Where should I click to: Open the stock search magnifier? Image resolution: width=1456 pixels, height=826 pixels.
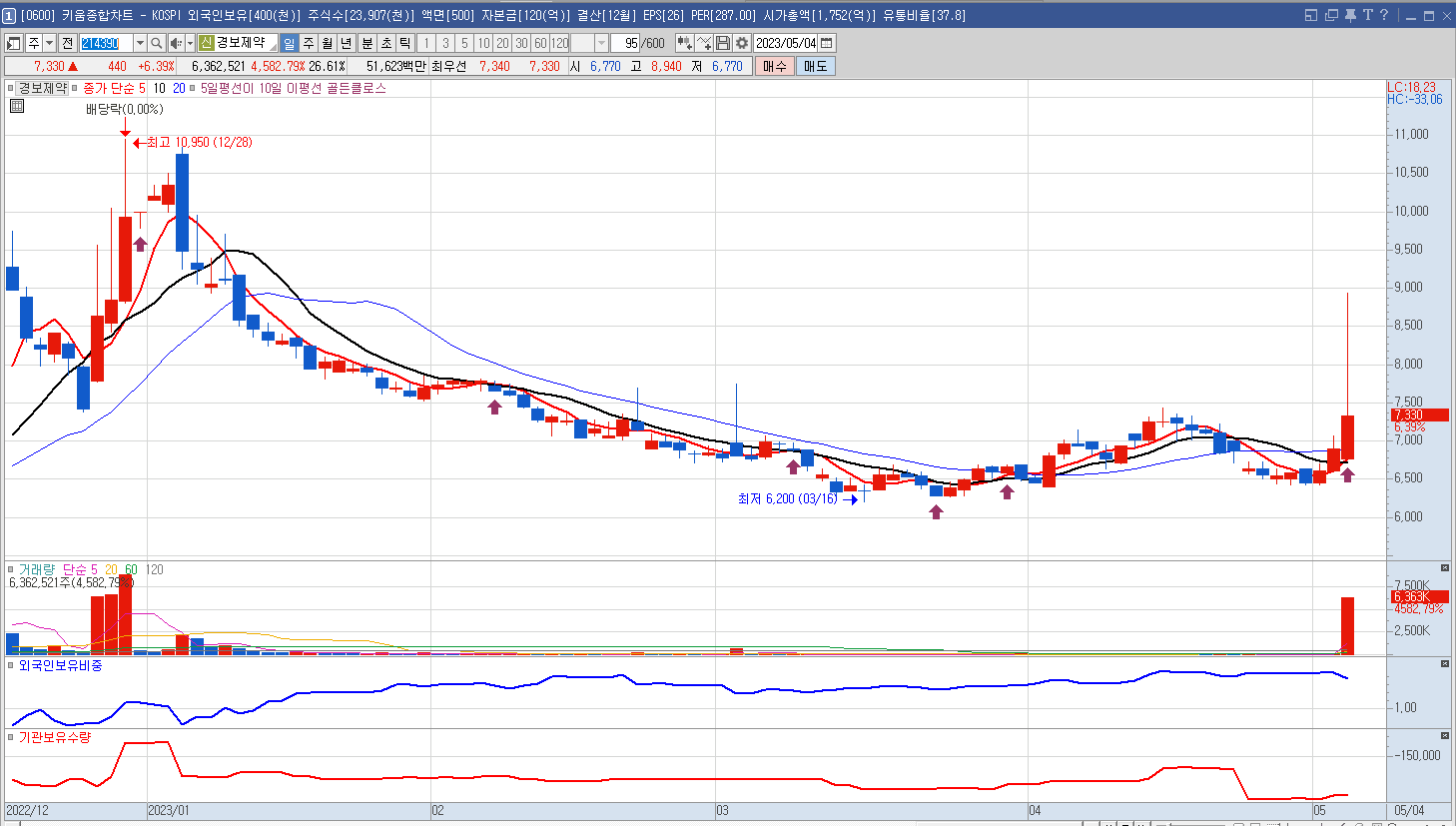coord(157,43)
